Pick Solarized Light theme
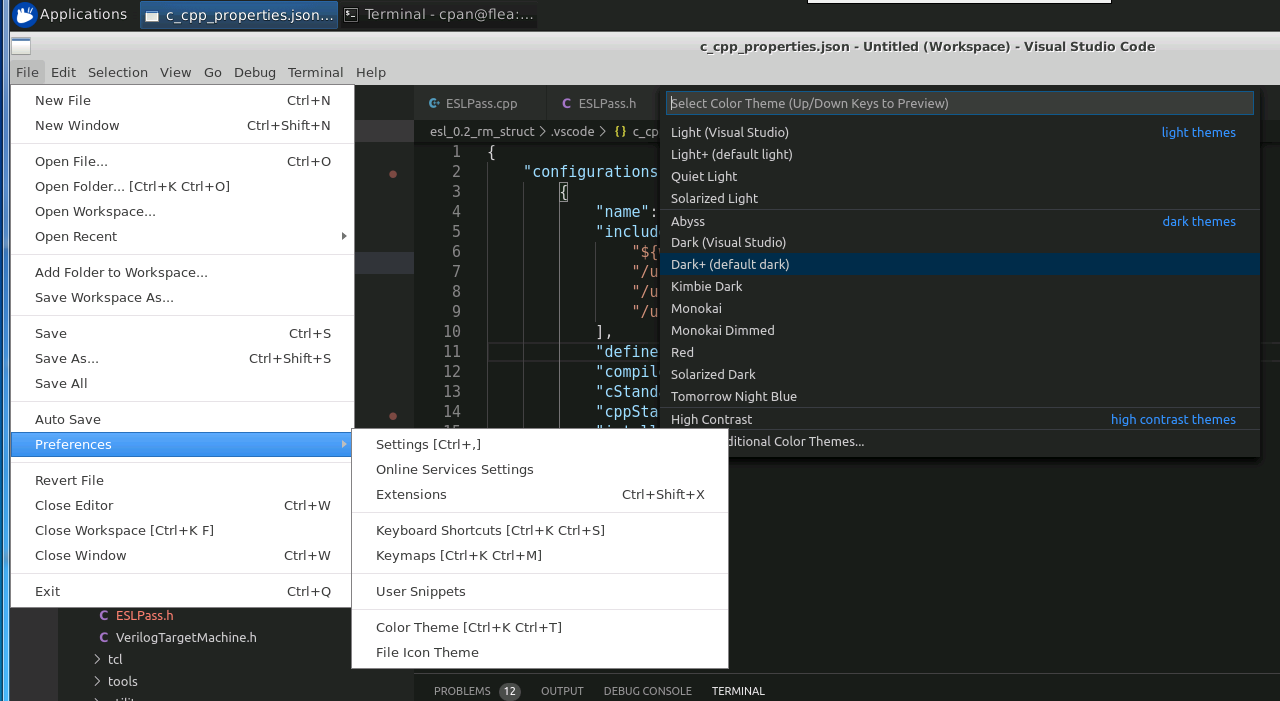 pos(960,198)
